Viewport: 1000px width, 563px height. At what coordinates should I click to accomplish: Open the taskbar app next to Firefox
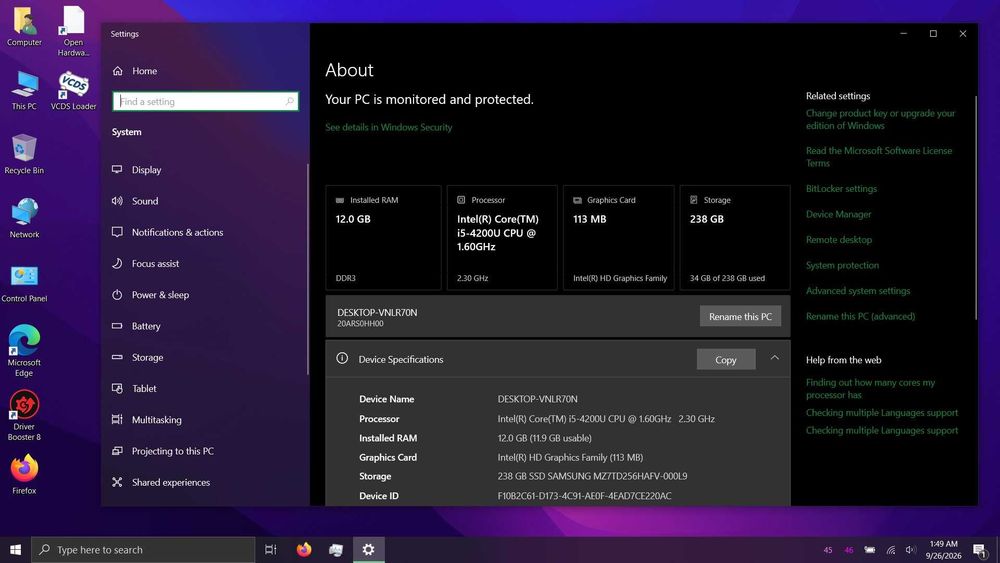point(336,550)
